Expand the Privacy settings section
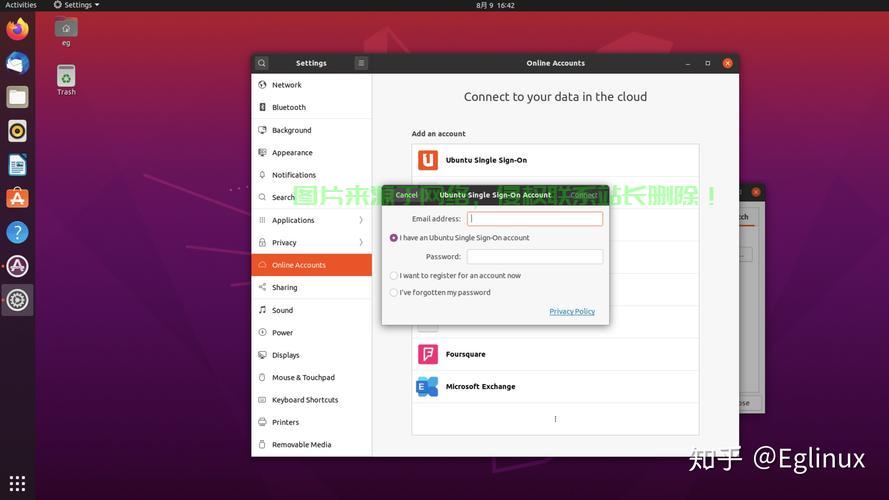The image size is (889, 500). (x=311, y=243)
